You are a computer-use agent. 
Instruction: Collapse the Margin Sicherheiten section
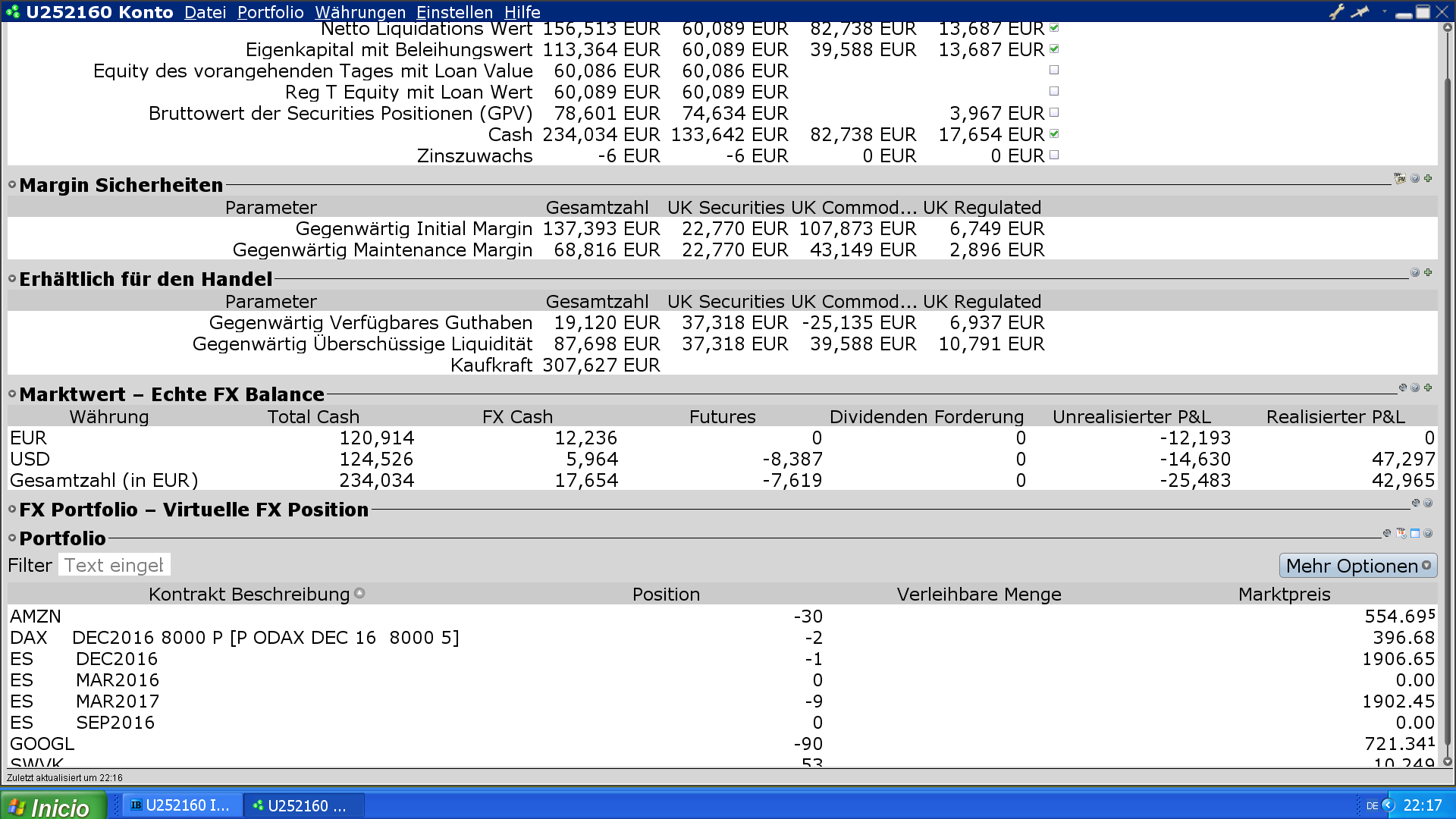pyautogui.click(x=12, y=185)
